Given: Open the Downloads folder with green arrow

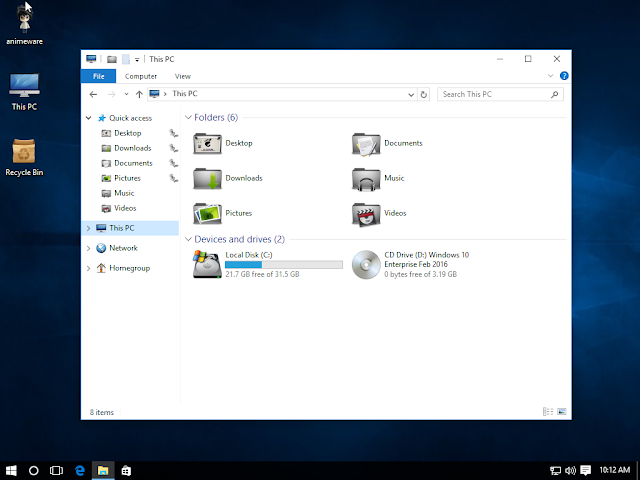Looking at the screenshot, I should pos(207,178).
